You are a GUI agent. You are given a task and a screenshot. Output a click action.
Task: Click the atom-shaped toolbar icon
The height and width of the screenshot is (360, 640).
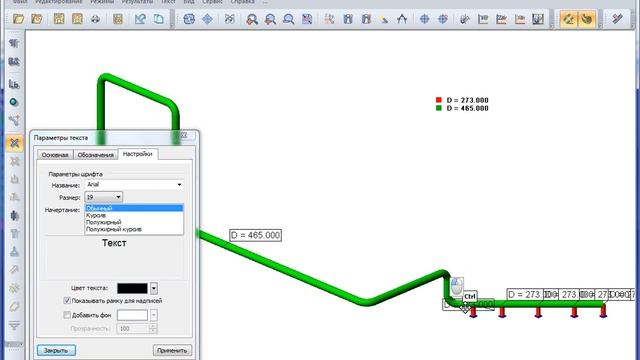pos(230,19)
